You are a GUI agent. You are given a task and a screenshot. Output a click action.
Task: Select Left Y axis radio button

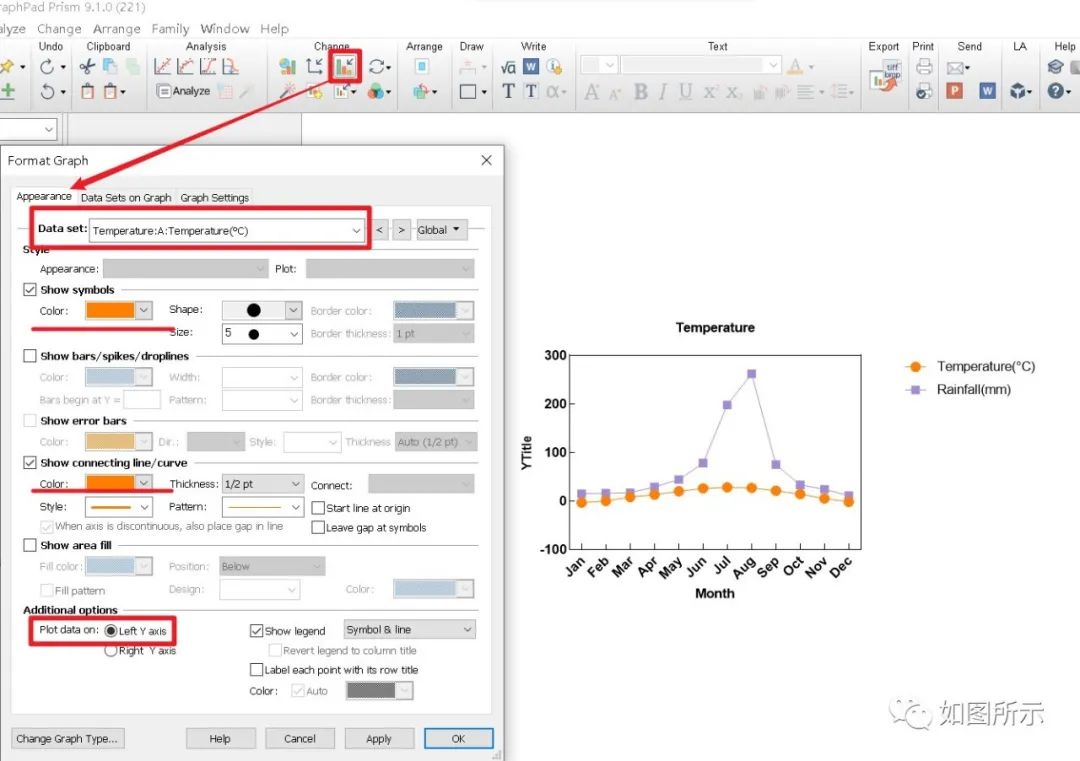[x=110, y=631]
